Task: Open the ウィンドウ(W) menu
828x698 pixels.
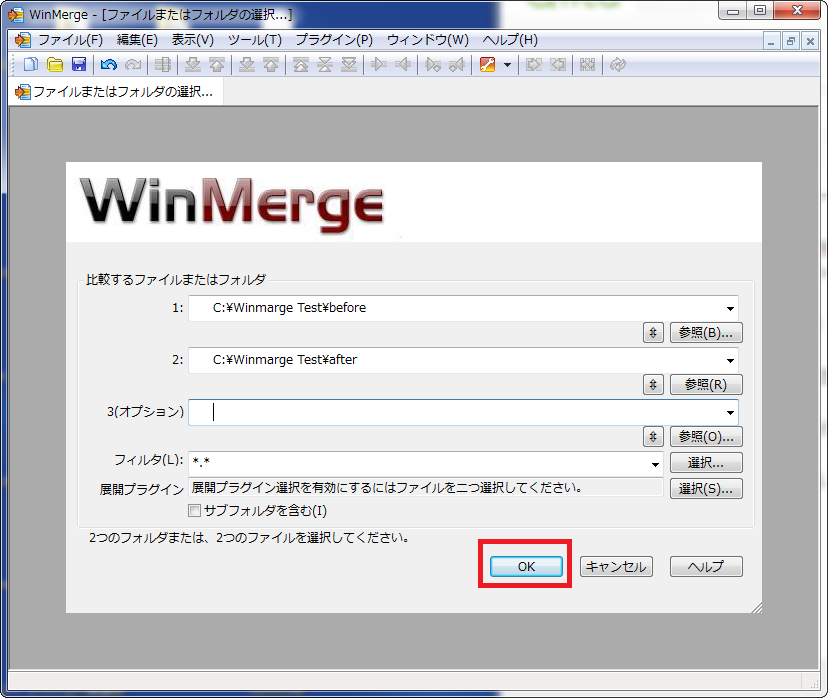Action: 428,40
